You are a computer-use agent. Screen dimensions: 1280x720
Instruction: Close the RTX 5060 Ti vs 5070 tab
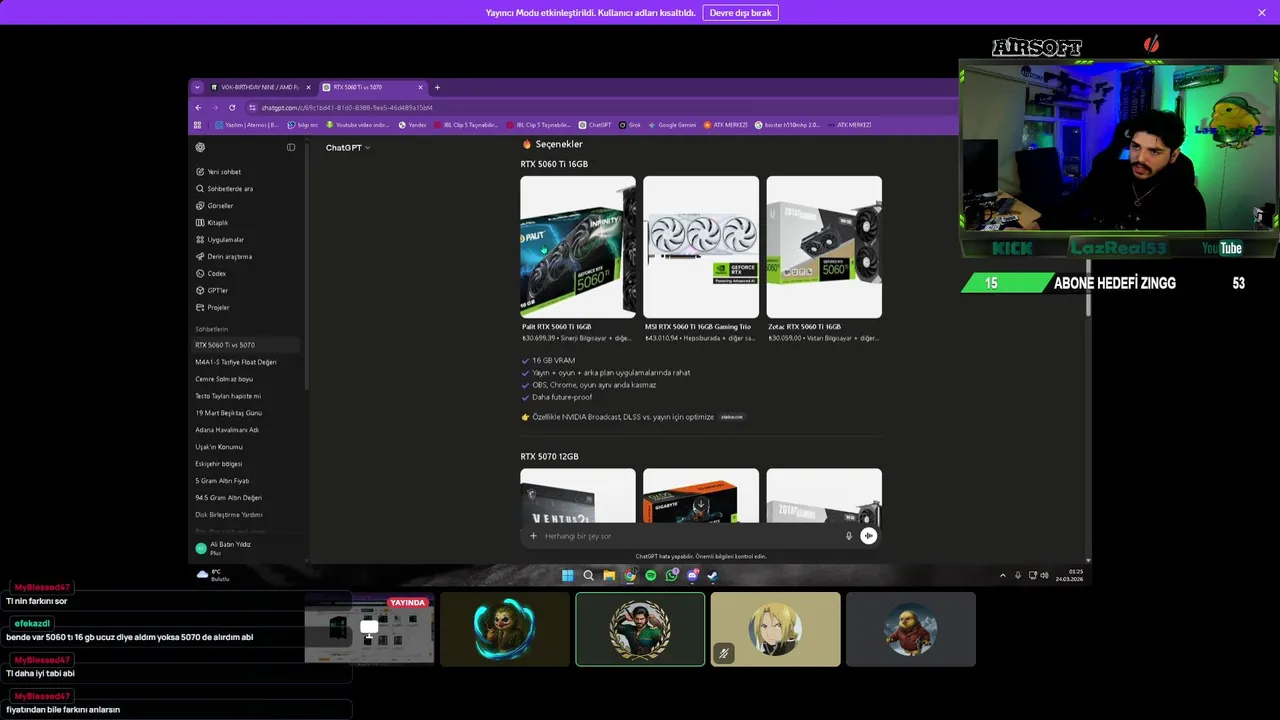[x=420, y=87]
